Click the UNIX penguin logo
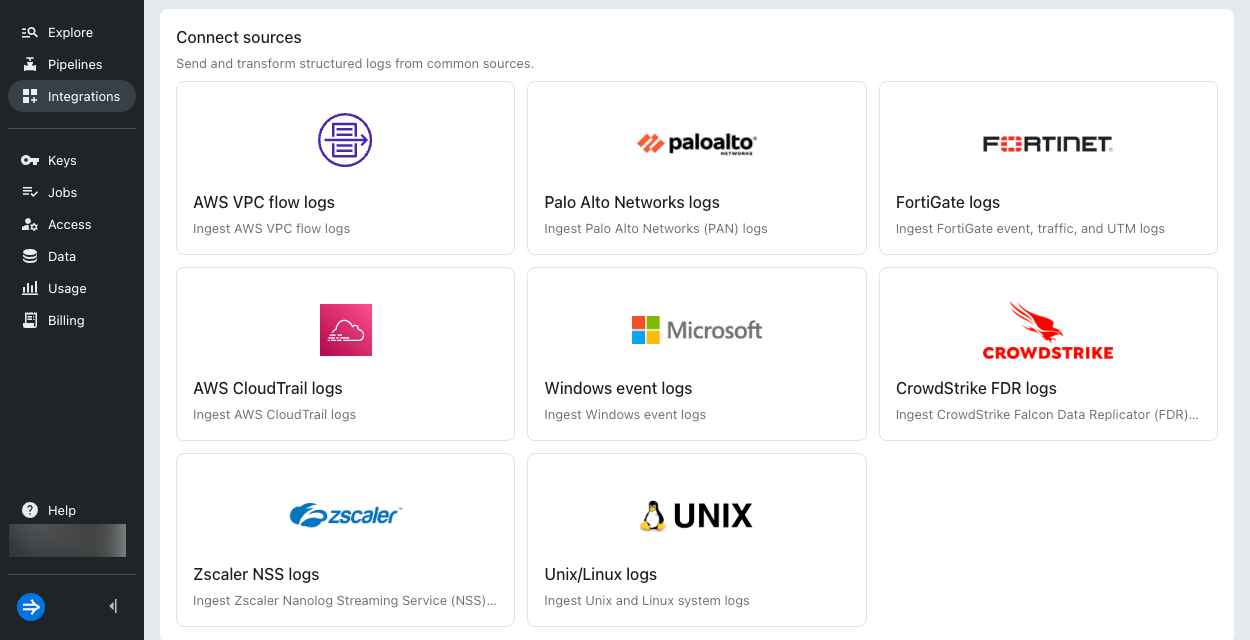This screenshot has width=1250, height=640. pyautogui.click(x=697, y=516)
